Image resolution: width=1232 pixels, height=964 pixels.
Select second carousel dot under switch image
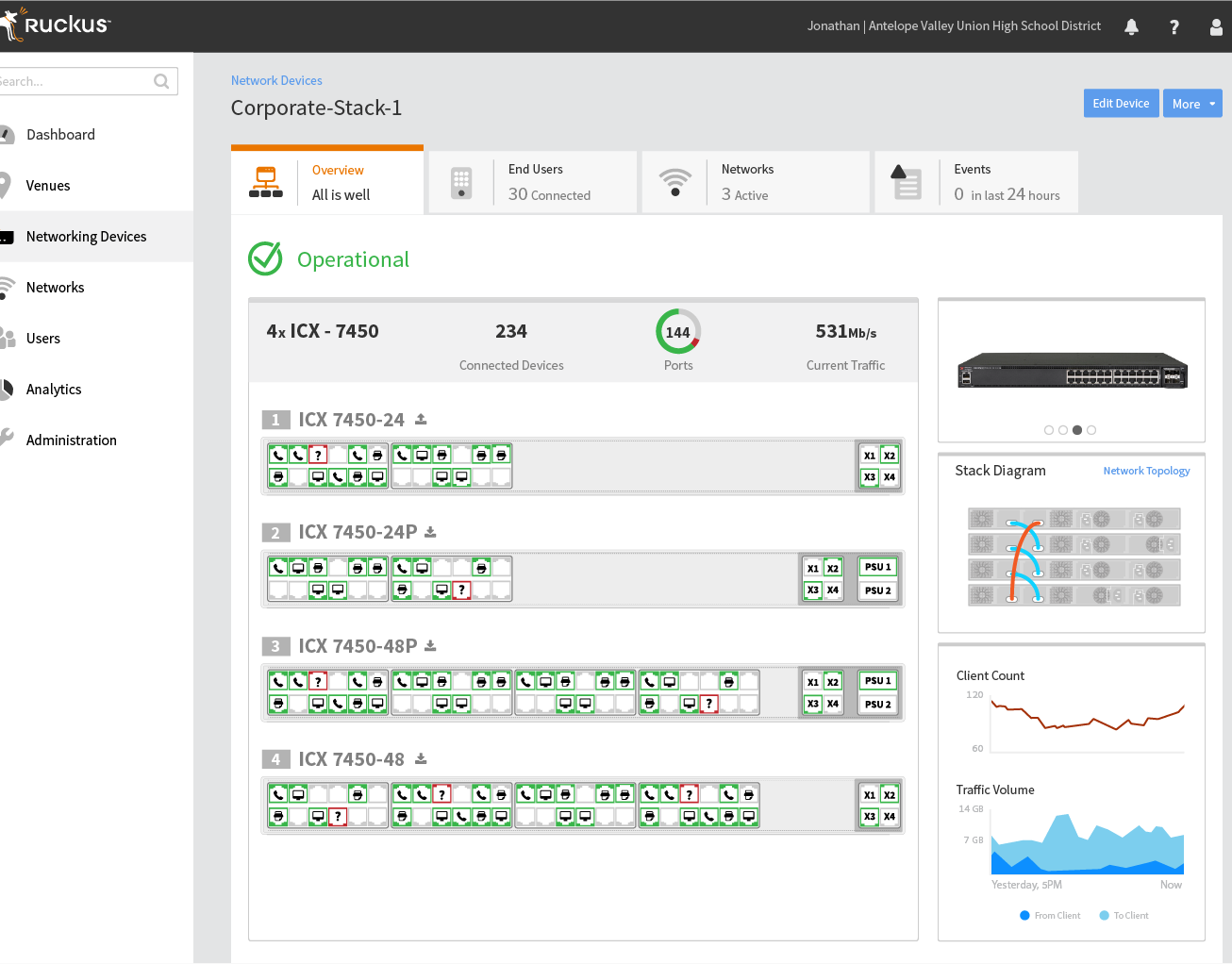(x=1063, y=430)
